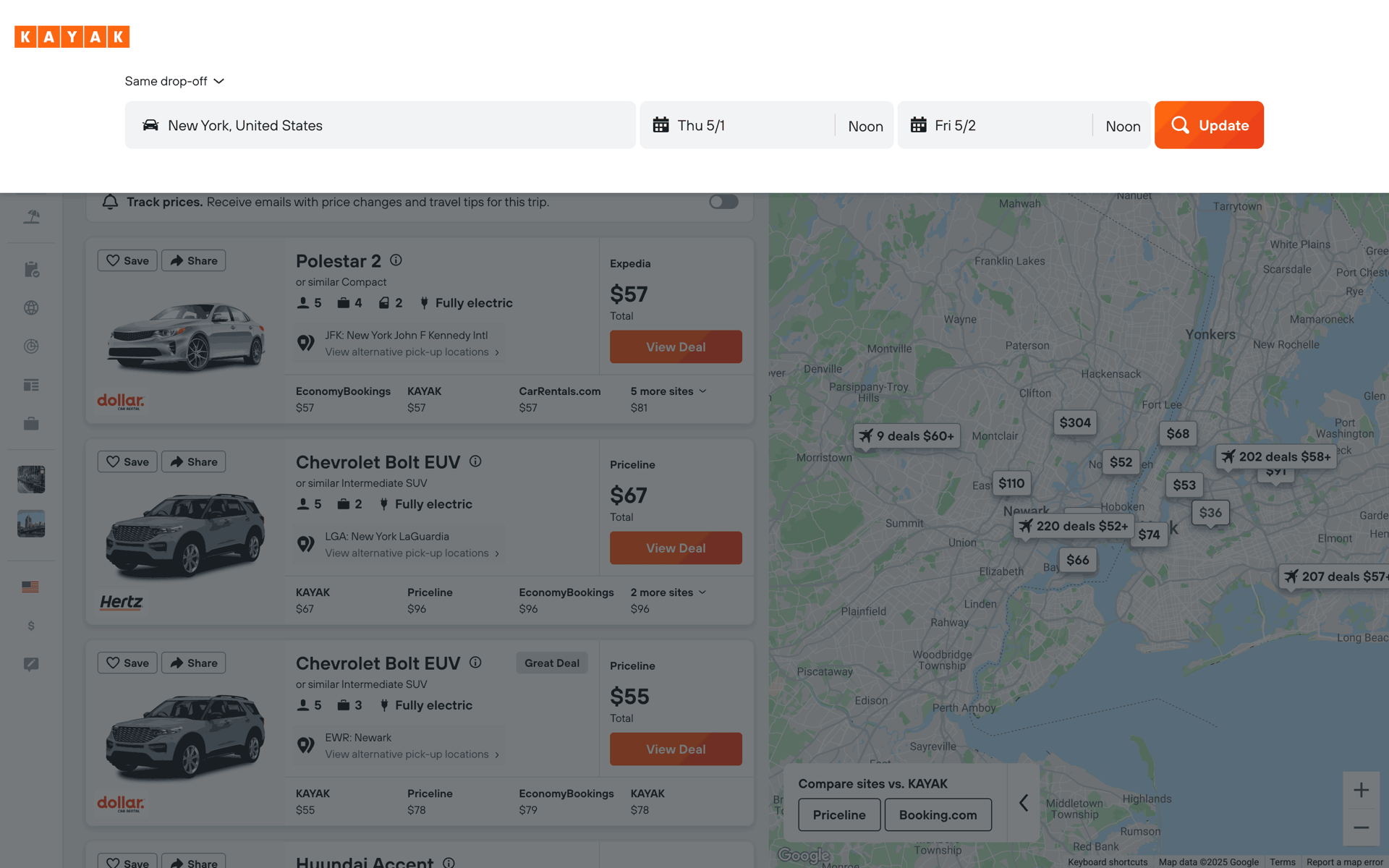Click the location pin icon beside EWR pickup
Screen dimensions: 1389x868
[306, 745]
